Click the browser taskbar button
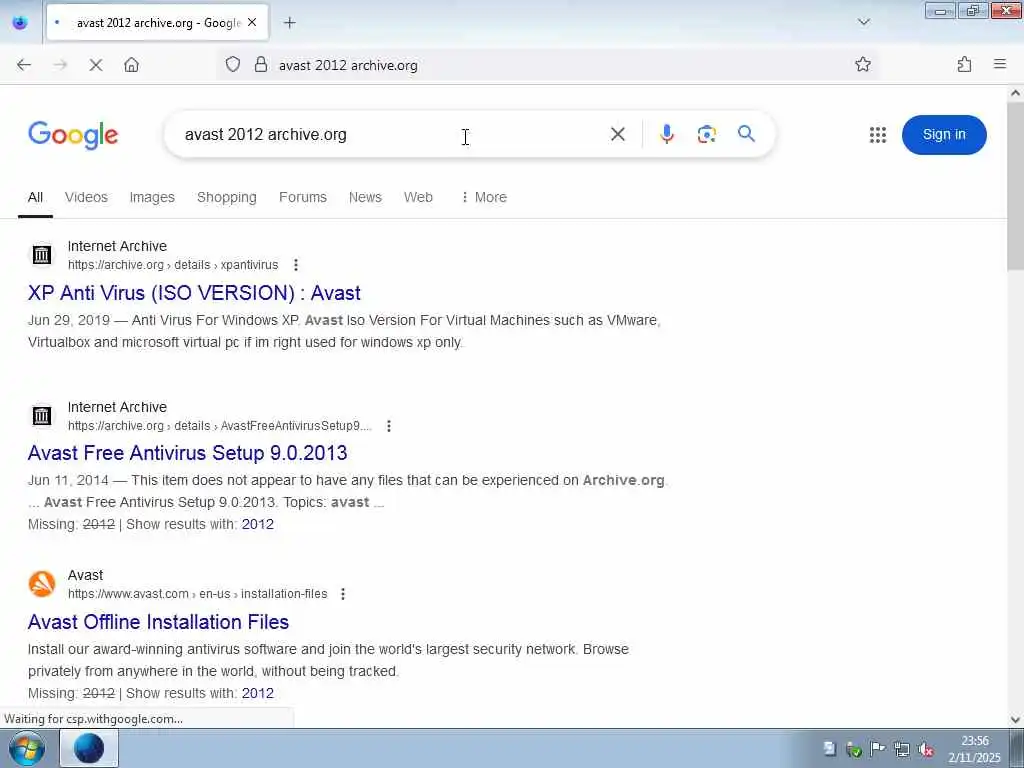The image size is (1024, 768). 89,748
